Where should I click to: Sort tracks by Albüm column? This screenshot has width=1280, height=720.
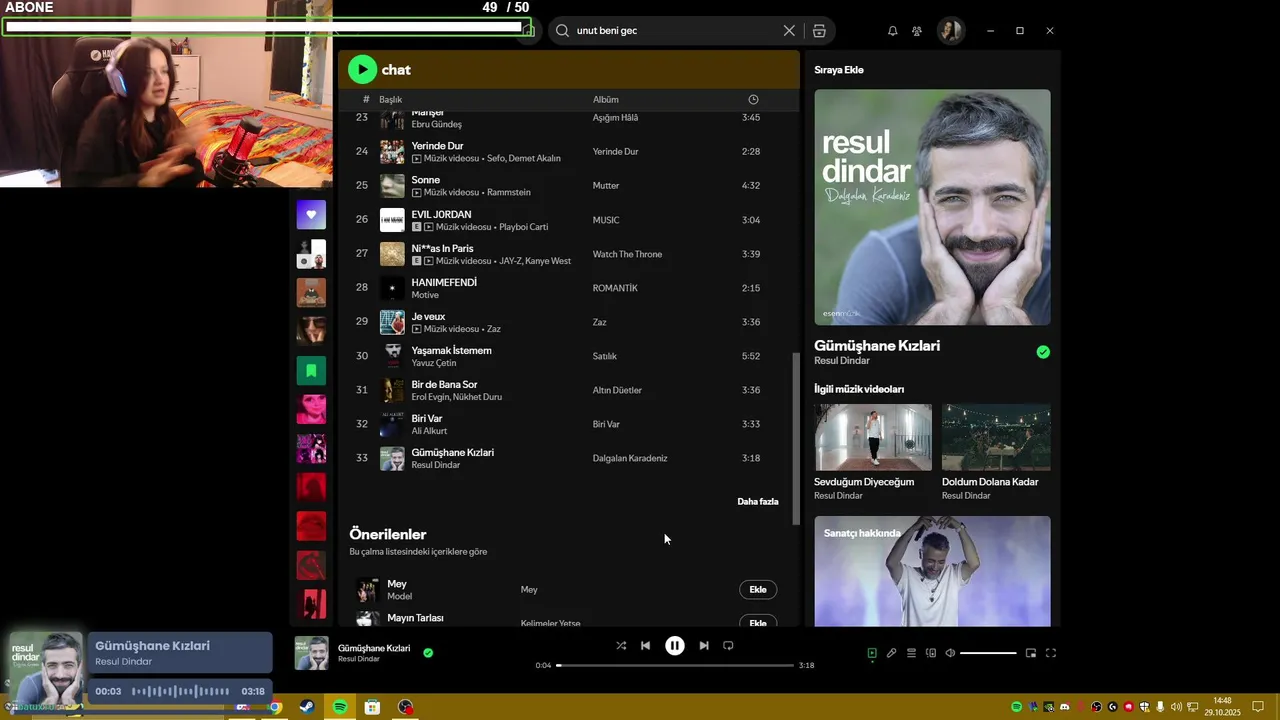tap(605, 100)
